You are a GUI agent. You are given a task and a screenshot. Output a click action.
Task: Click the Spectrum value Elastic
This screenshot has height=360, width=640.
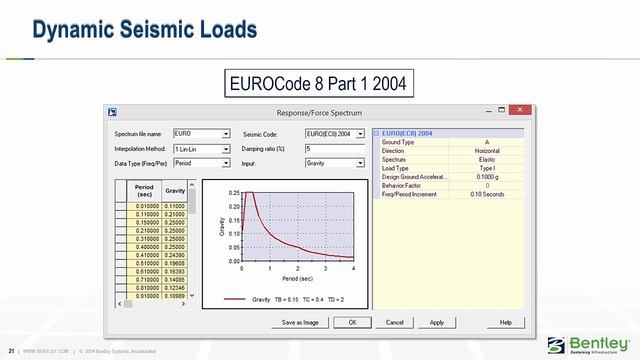coord(487,160)
